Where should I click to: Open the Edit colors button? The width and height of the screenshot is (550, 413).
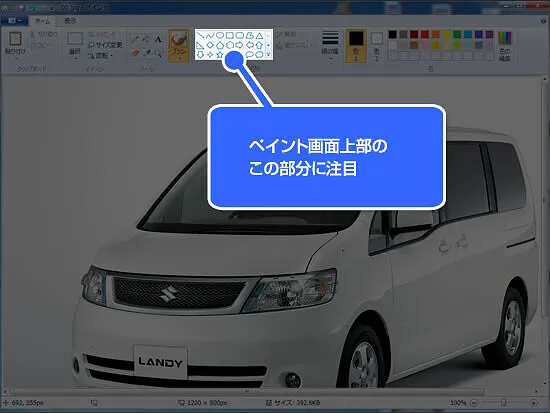pyautogui.click(x=505, y=46)
